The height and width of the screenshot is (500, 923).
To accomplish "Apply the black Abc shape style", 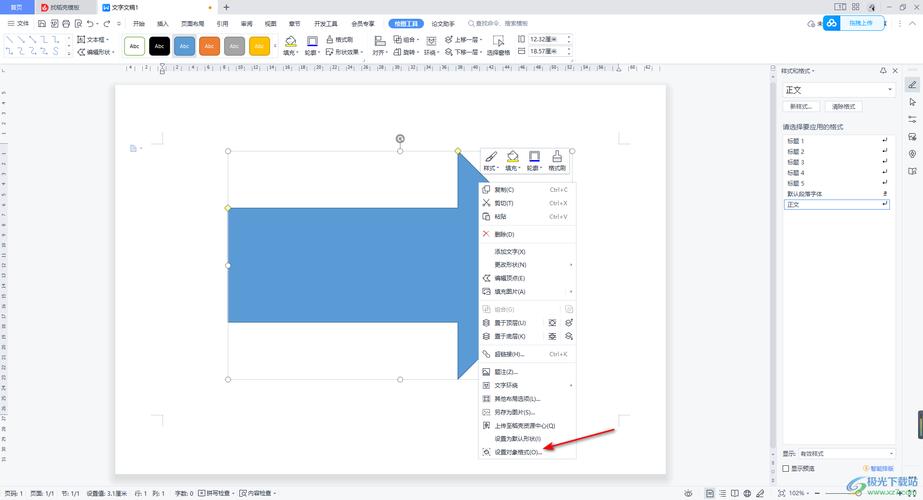I will pos(160,46).
